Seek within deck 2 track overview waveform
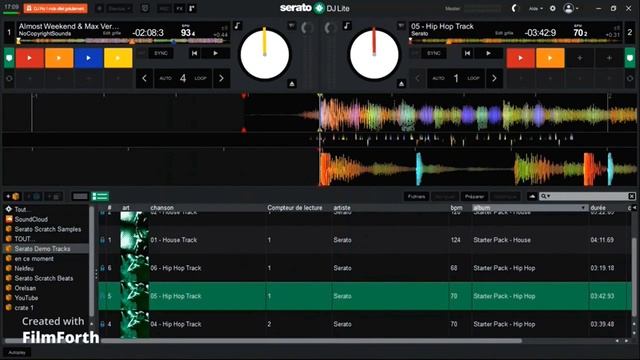640x360 pixels. pyautogui.click(x=516, y=41)
